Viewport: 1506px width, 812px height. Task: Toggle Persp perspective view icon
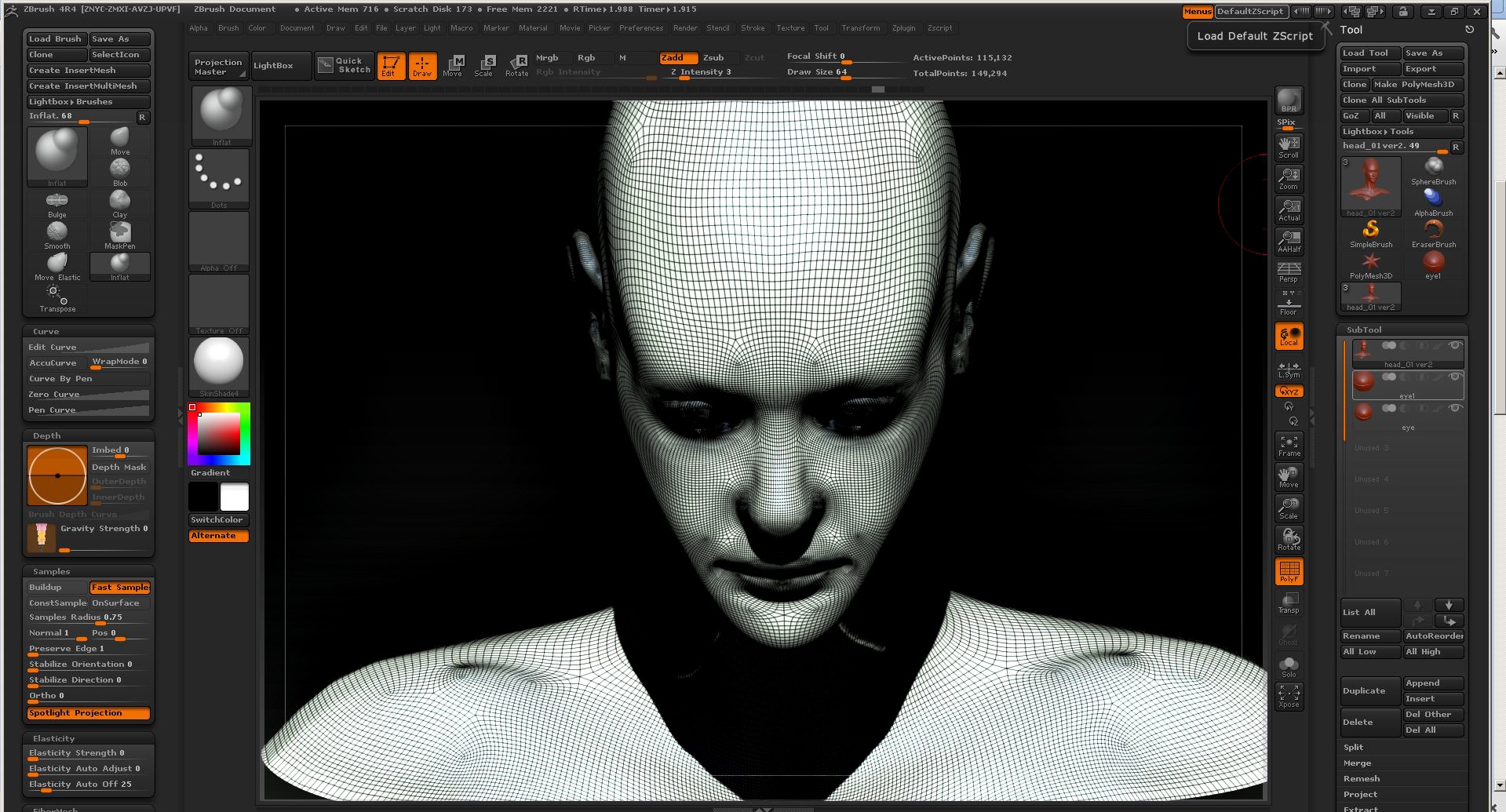click(x=1289, y=271)
